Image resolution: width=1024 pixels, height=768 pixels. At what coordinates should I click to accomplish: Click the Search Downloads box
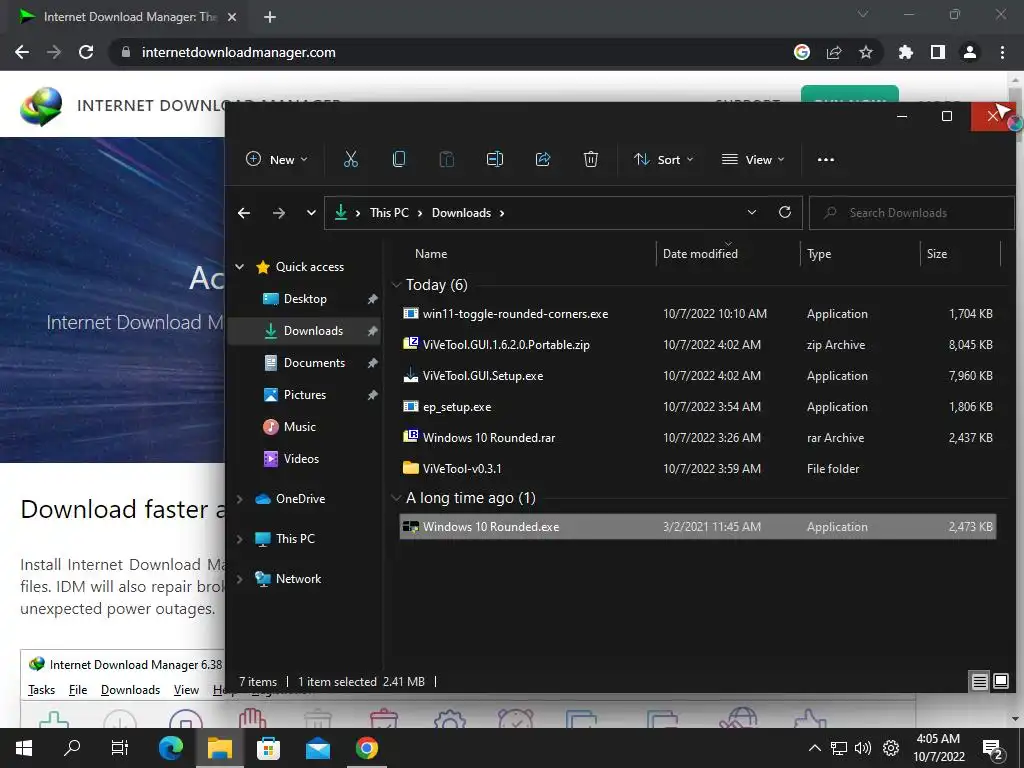[x=912, y=213]
